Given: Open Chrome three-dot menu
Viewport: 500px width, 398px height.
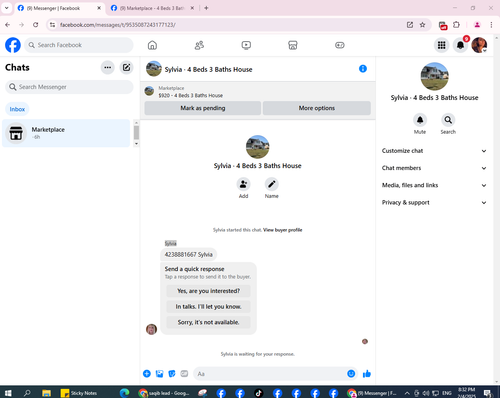Looking at the screenshot, I should 491,25.
